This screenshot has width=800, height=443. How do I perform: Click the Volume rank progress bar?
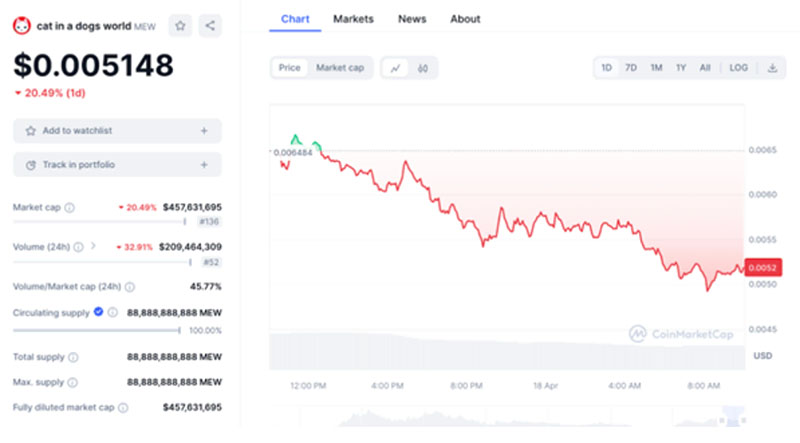click(103, 262)
